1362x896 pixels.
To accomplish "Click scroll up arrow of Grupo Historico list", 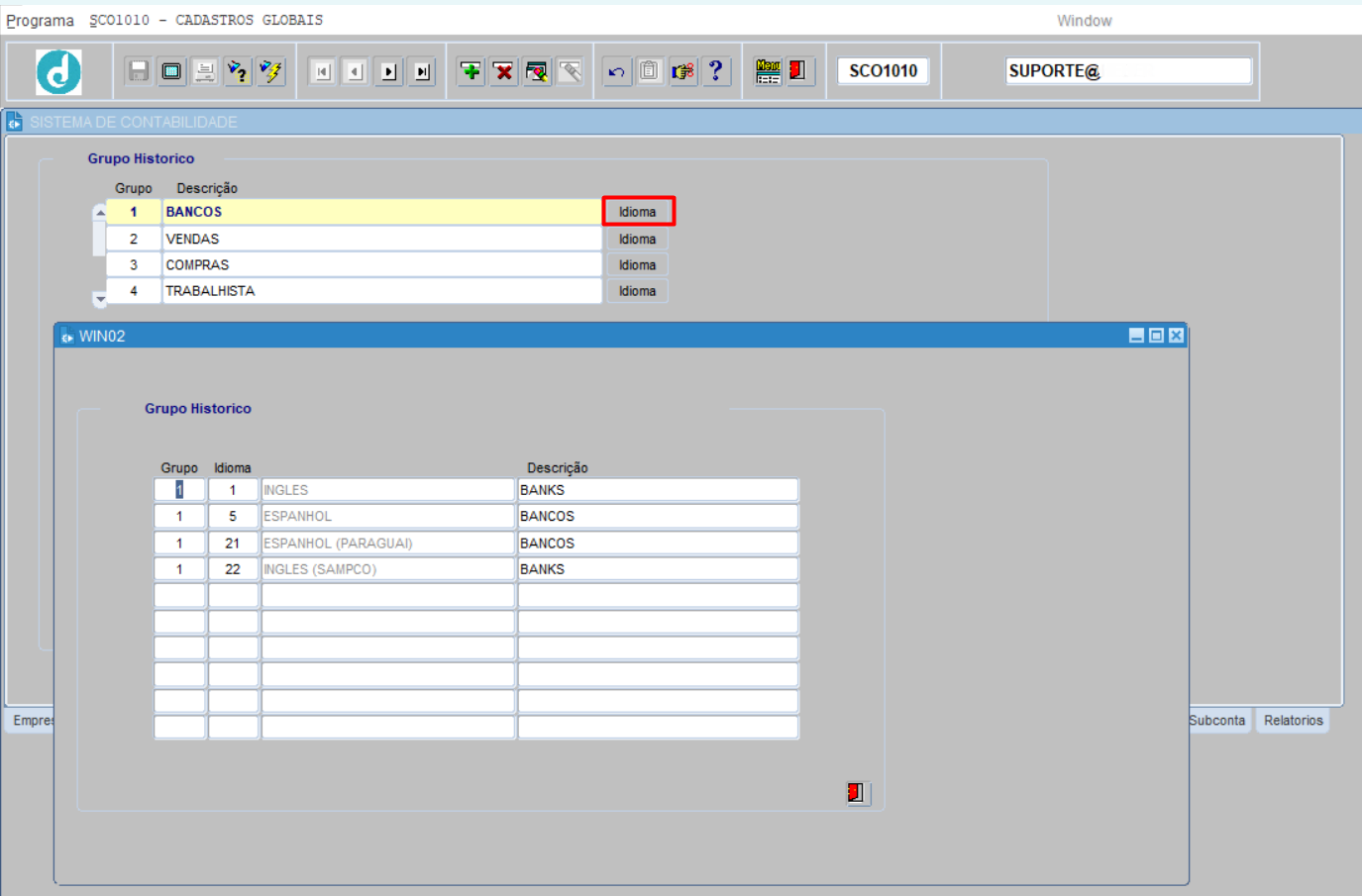I will point(100,212).
